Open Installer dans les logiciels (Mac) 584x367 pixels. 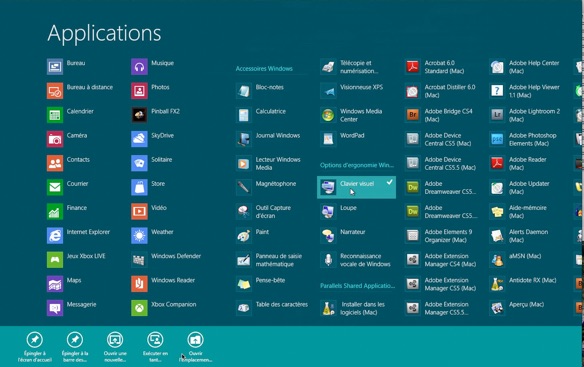[352, 308]
